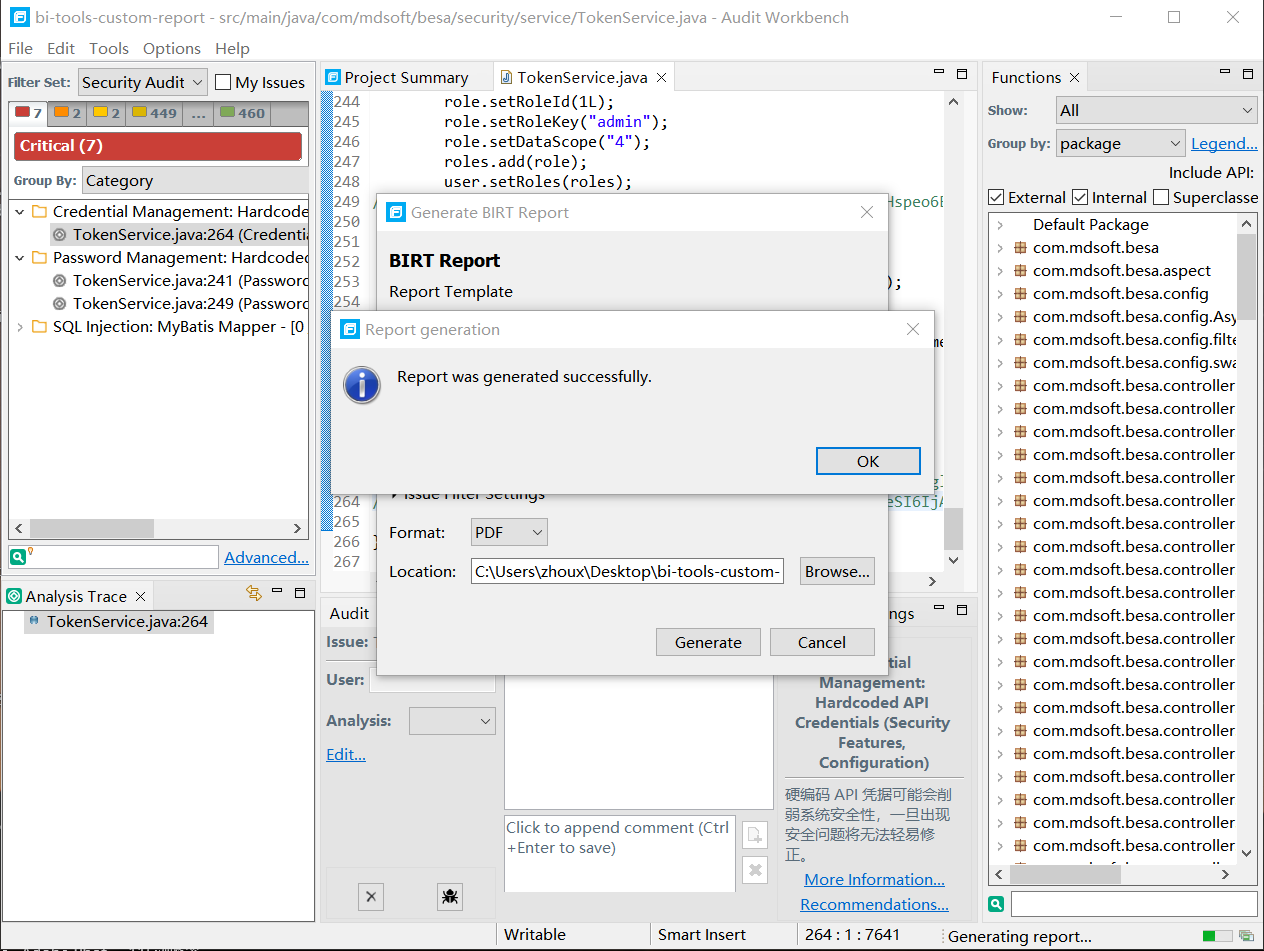Check the Superclasses API checkbox
Image resolution: width=1264 pixels, height=951 pixels.
coord(1161,197)
